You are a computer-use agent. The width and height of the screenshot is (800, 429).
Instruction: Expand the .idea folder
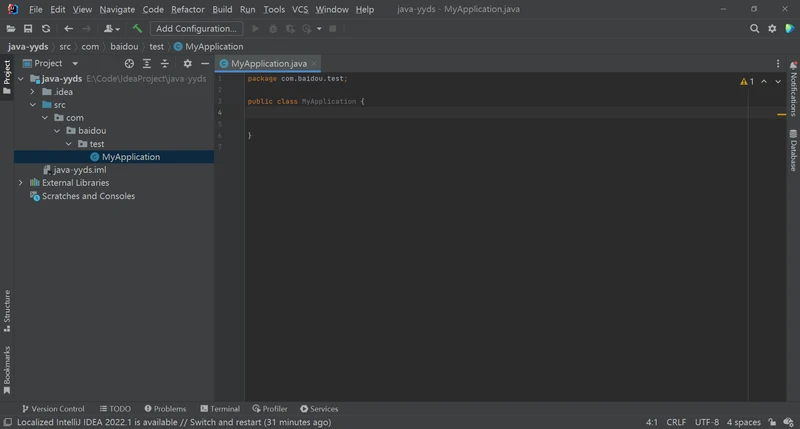33,91
